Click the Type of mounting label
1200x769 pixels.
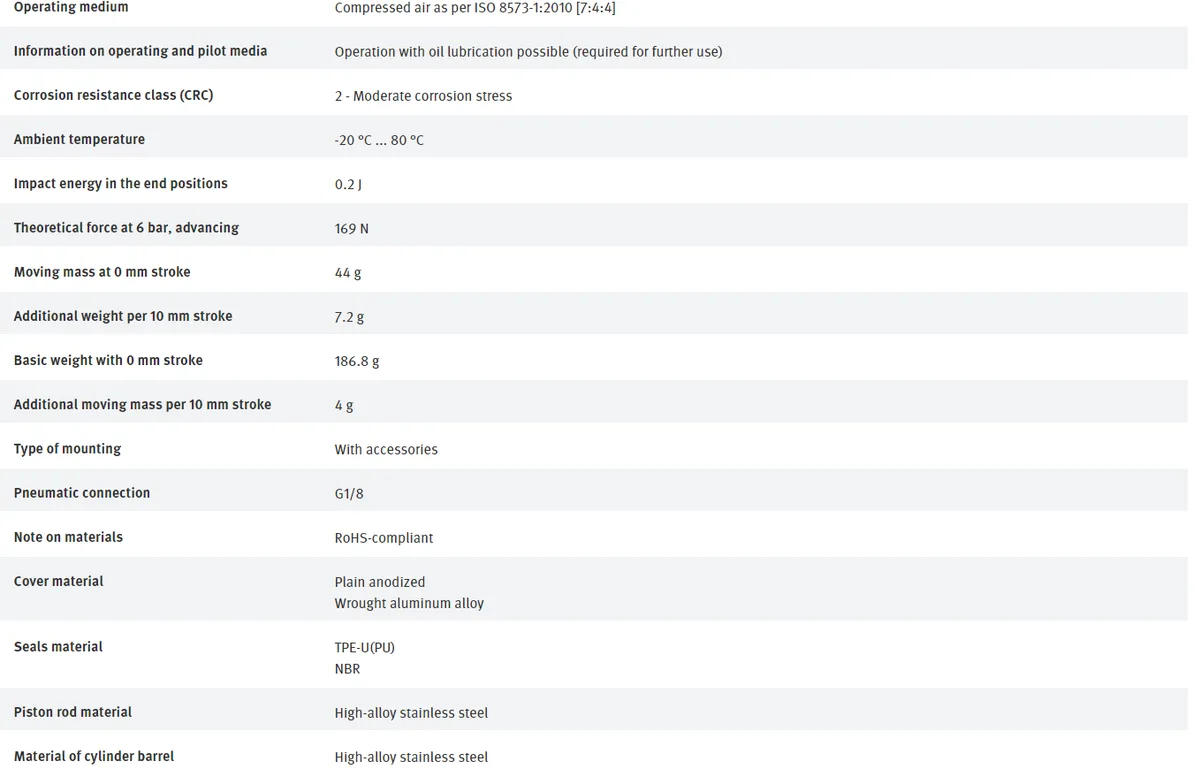coord(67,448)
